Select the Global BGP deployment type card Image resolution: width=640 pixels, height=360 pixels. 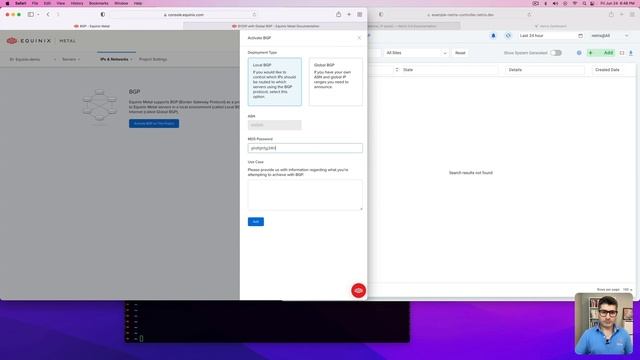[336, 82]
